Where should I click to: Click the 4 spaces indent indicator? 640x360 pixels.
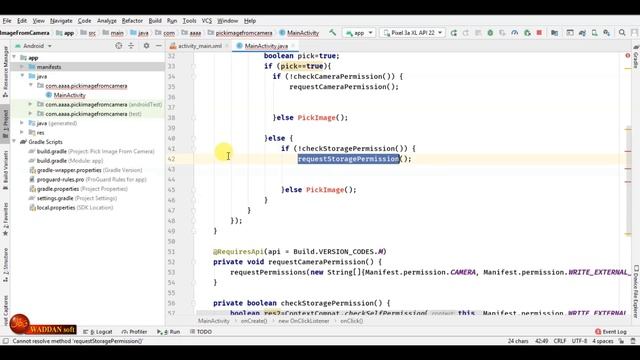(602, 341)
